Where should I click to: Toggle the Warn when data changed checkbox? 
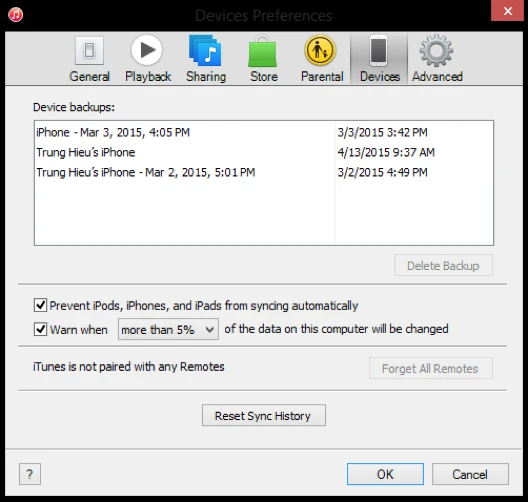point(40,329)
